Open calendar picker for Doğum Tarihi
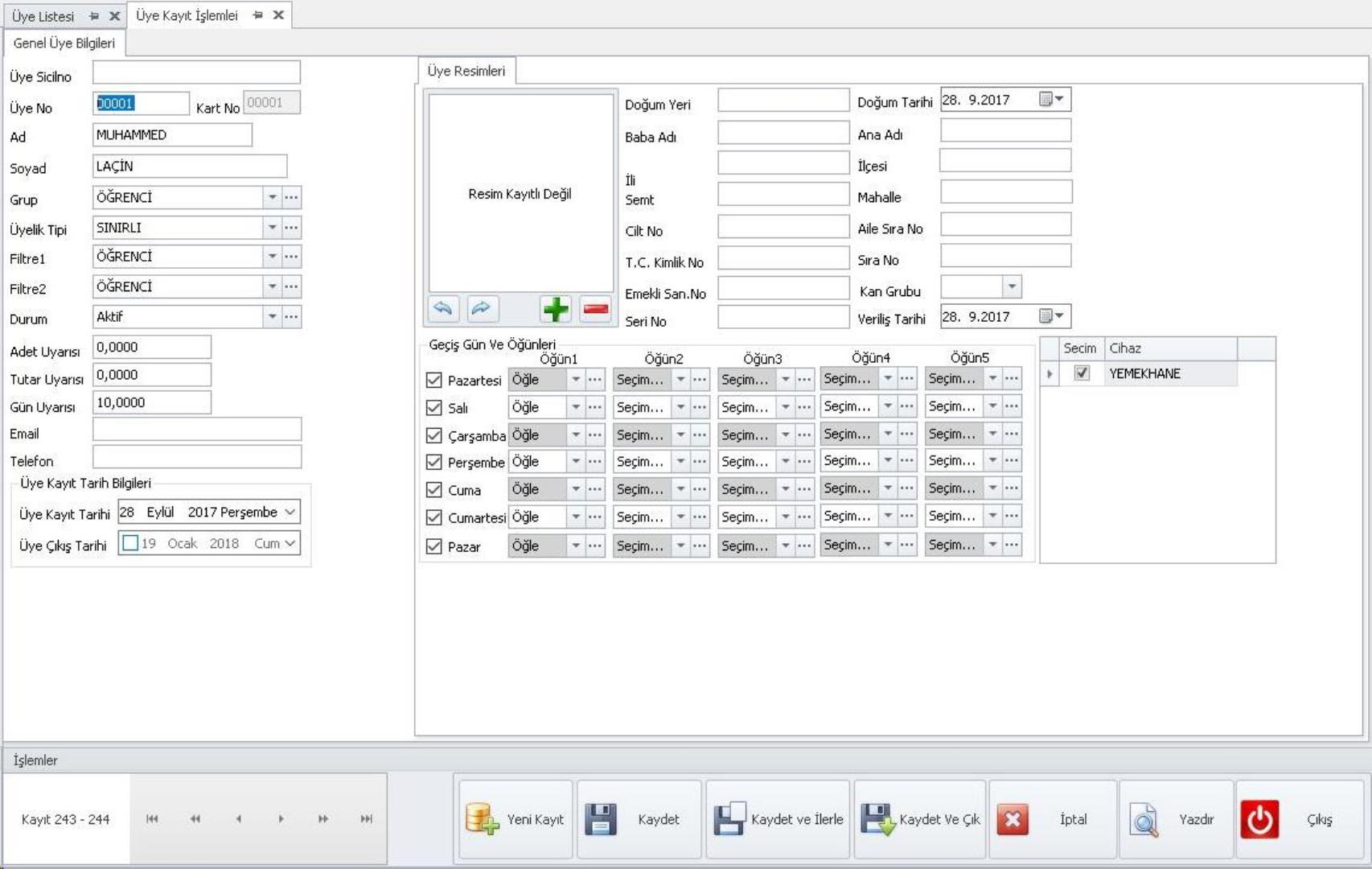The width and height of the screenshot is (1372, 869). pyautogui.click(x=1051, y=100)
